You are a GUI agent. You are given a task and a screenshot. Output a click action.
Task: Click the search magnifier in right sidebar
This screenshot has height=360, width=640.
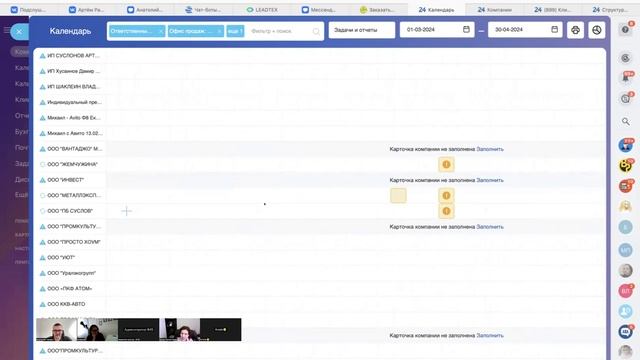[625, 121]
